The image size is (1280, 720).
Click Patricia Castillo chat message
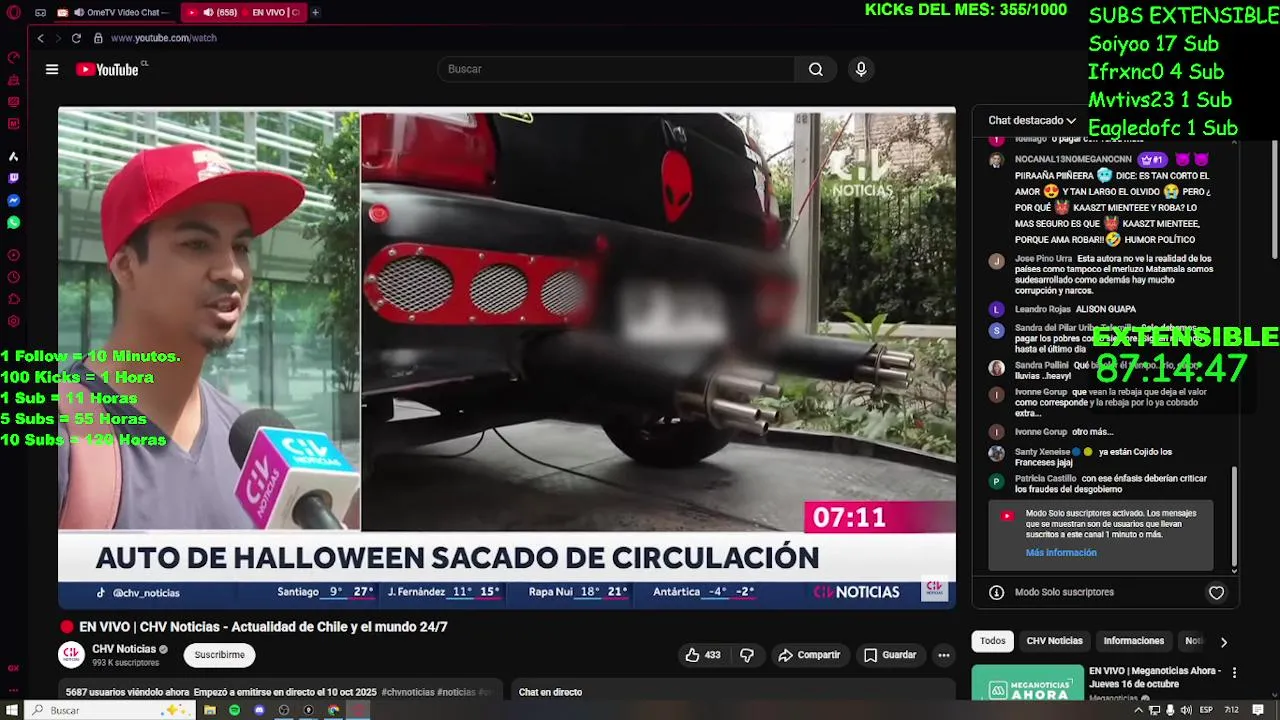pyautogui.click(x=1100, y=484)
